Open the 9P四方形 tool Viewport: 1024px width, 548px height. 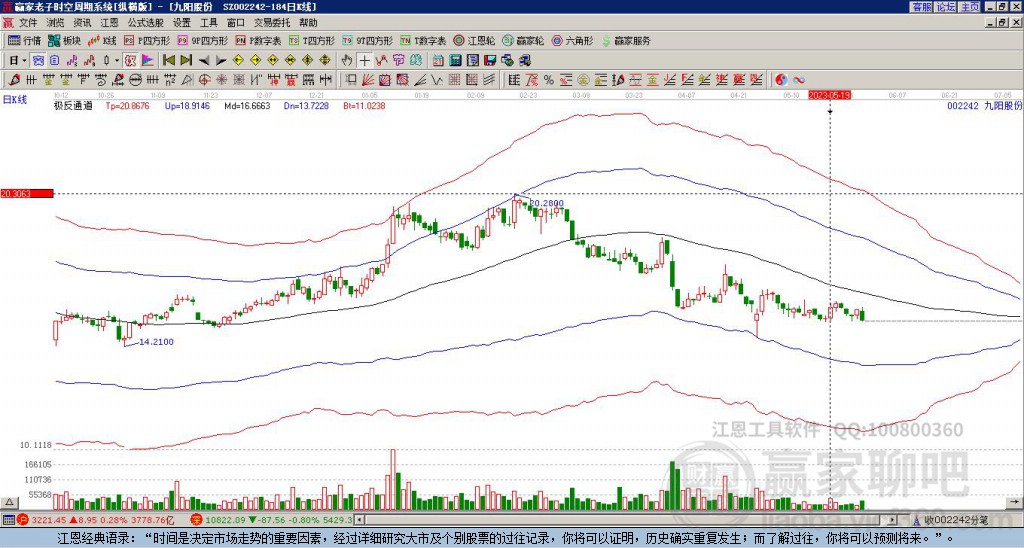(x=203, y=40)
